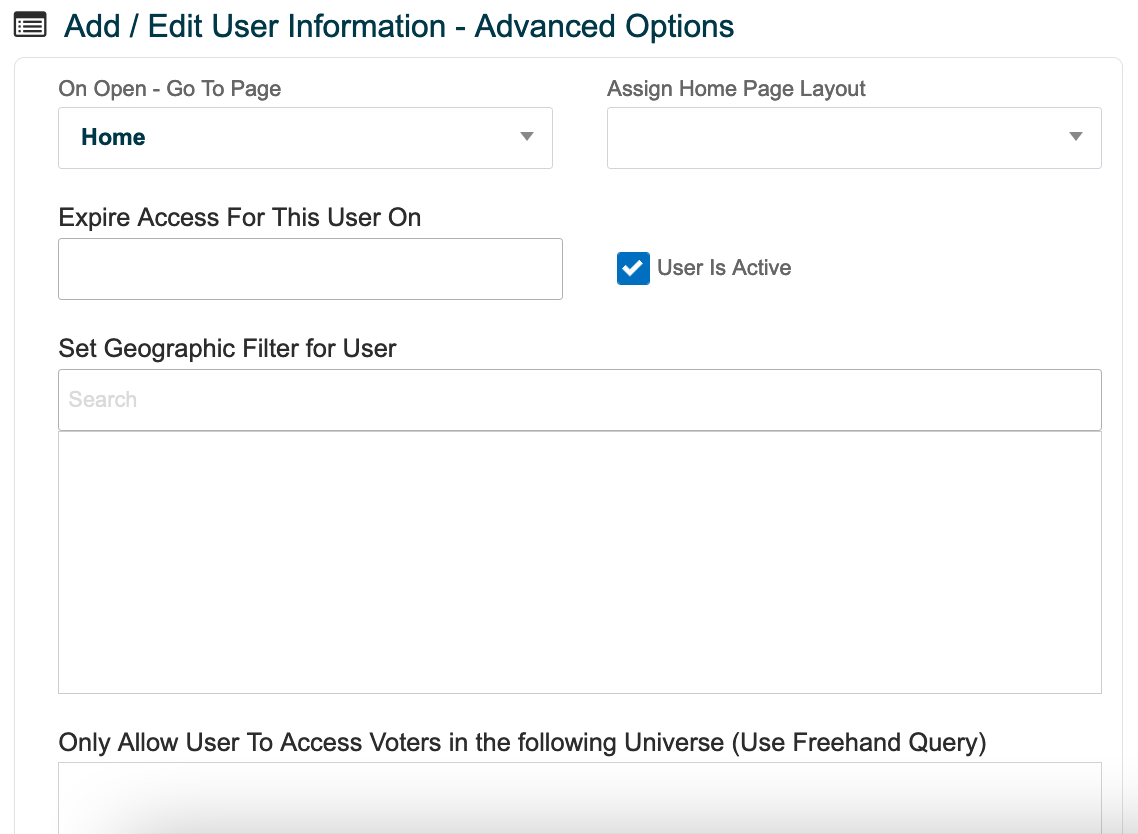
Task: Click the form icon beside the page title
Action: point(30,24)
